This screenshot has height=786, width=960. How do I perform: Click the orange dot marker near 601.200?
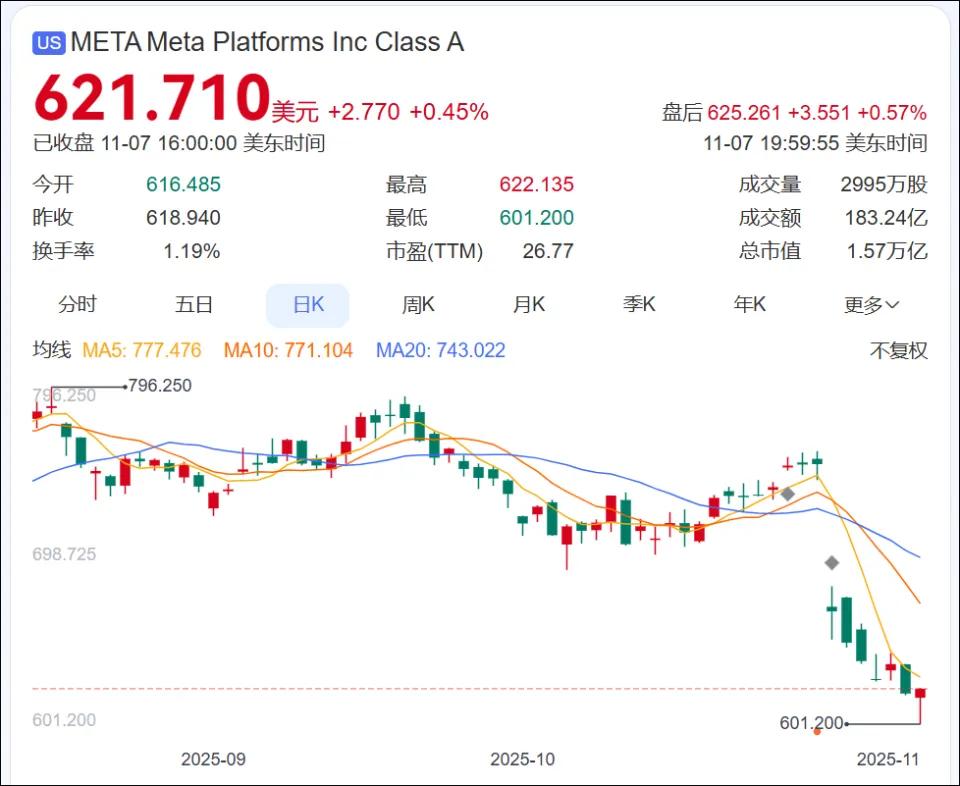[817, 731]
